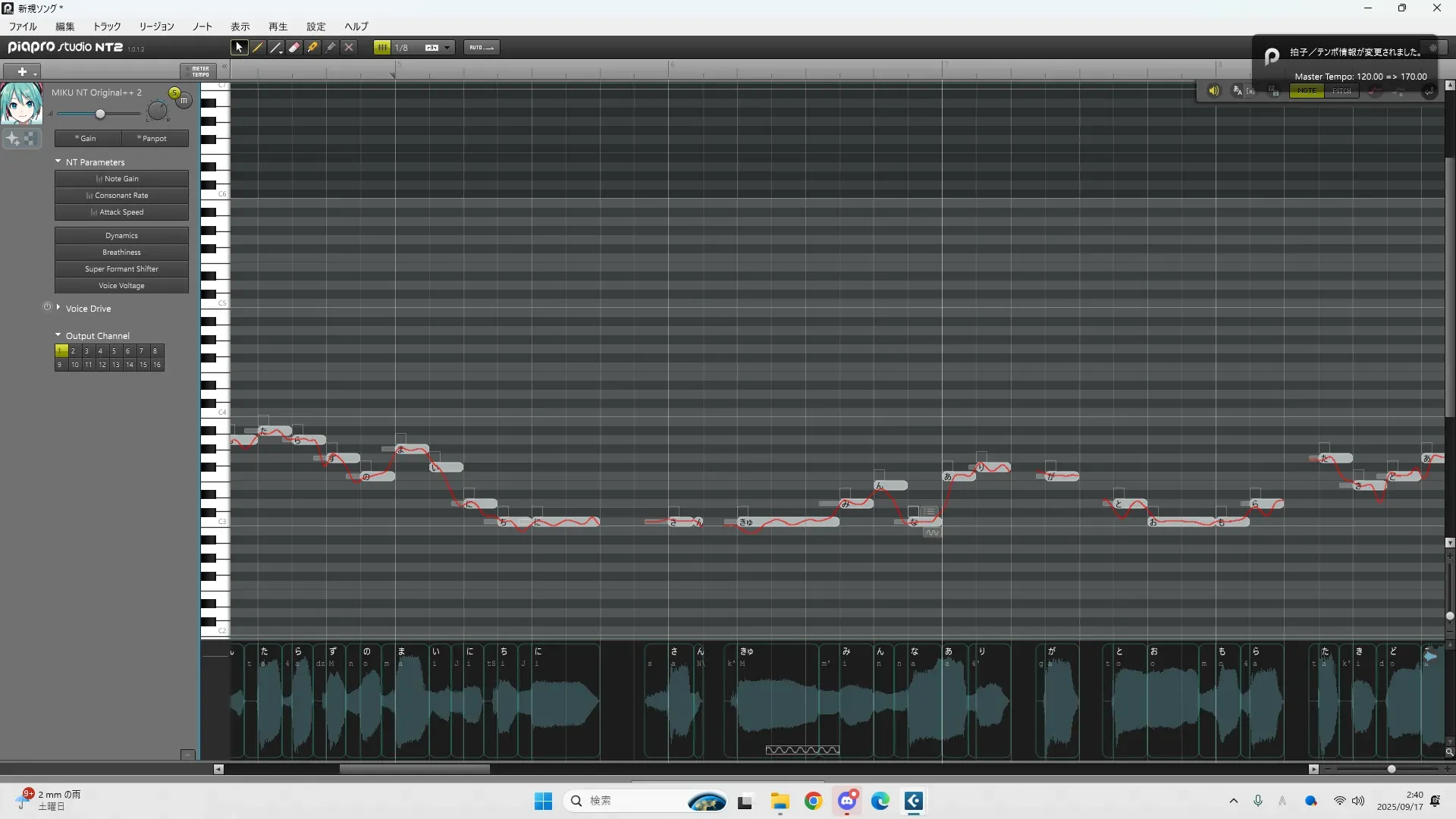Viewport: 1456px width, 819px height.
Task: Expand the Voice Drive section
Action: (x=58, y=308)
